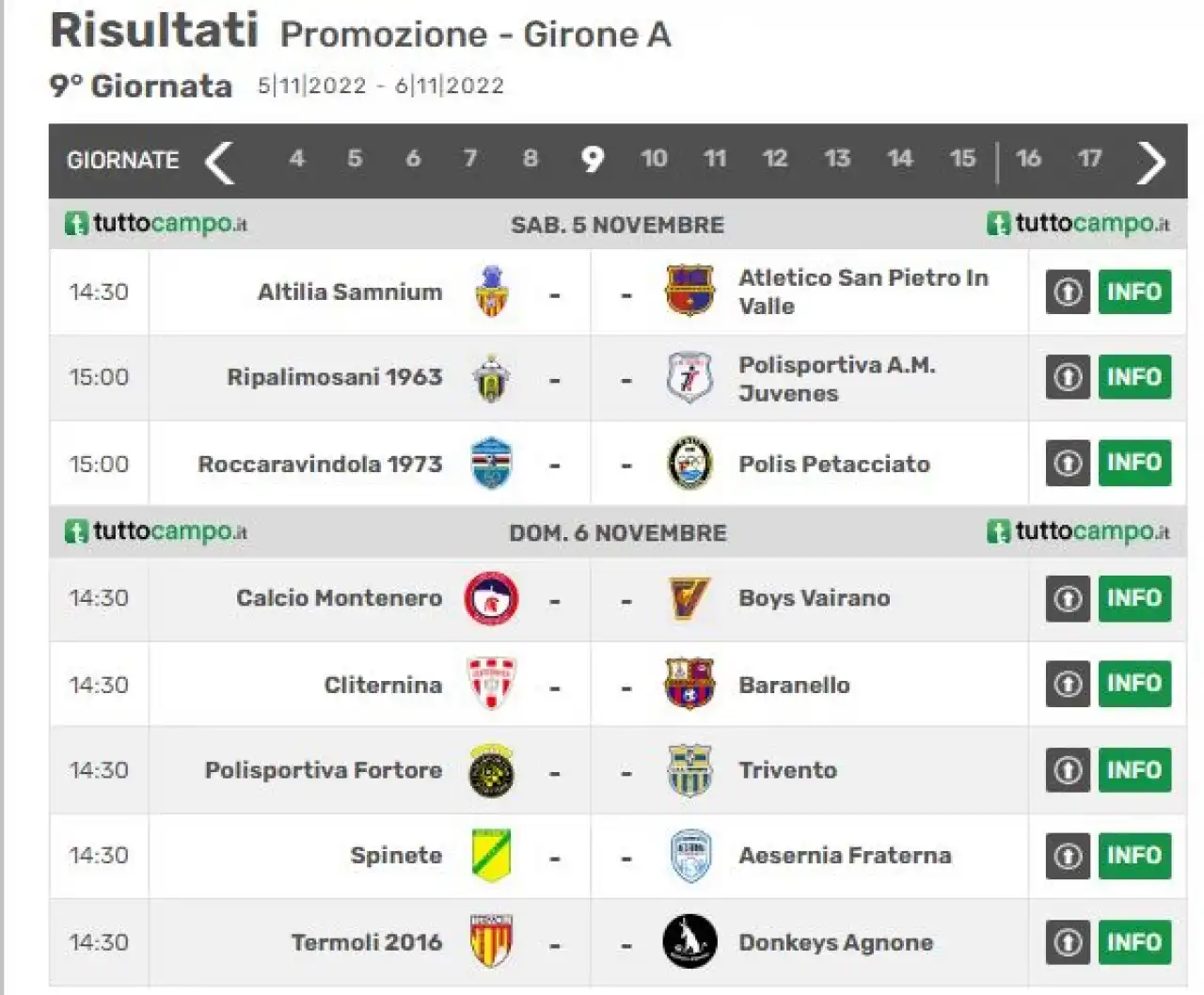Open INFO for Altilia Samnium match

pyautogui.click(x=1134, y=292)
